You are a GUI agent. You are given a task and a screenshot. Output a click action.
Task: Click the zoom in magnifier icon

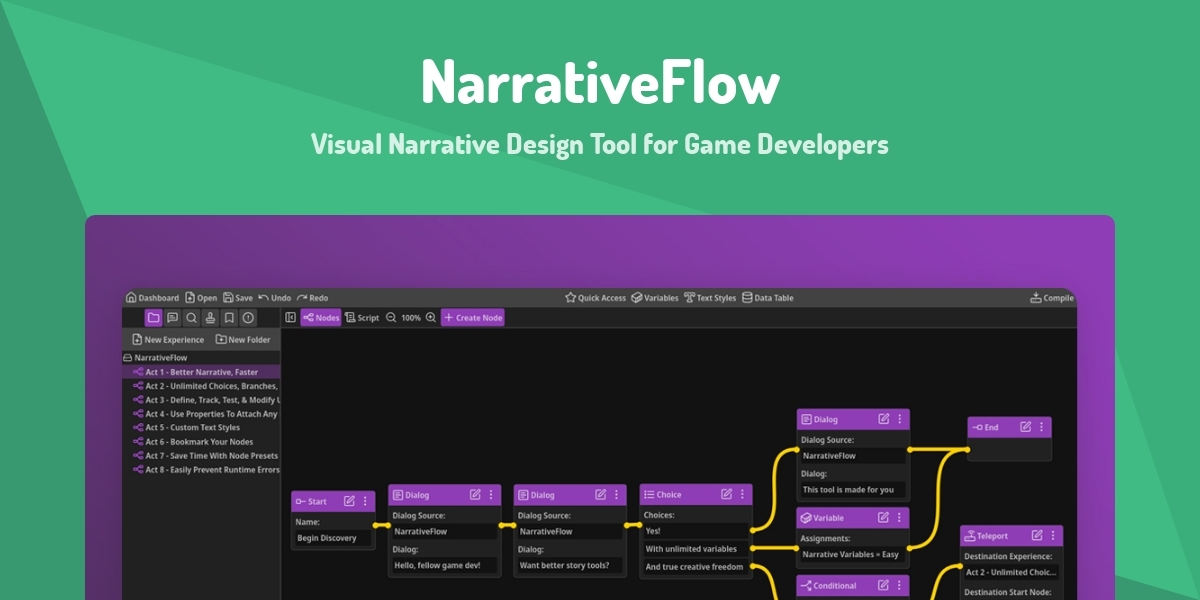431,318
